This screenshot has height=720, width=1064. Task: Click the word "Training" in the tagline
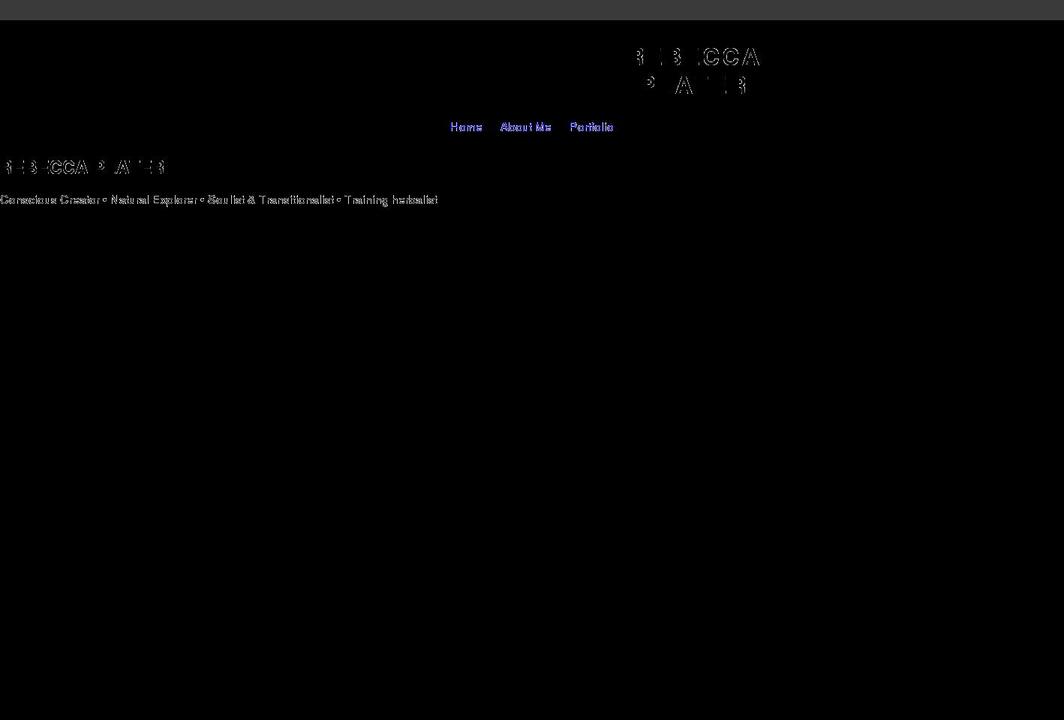[x=366, y=200]
